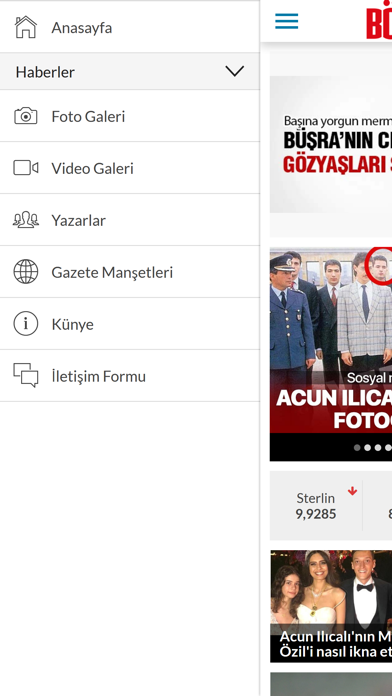Tap the Sterlin 9,9285 rate

tap(316, 506)
